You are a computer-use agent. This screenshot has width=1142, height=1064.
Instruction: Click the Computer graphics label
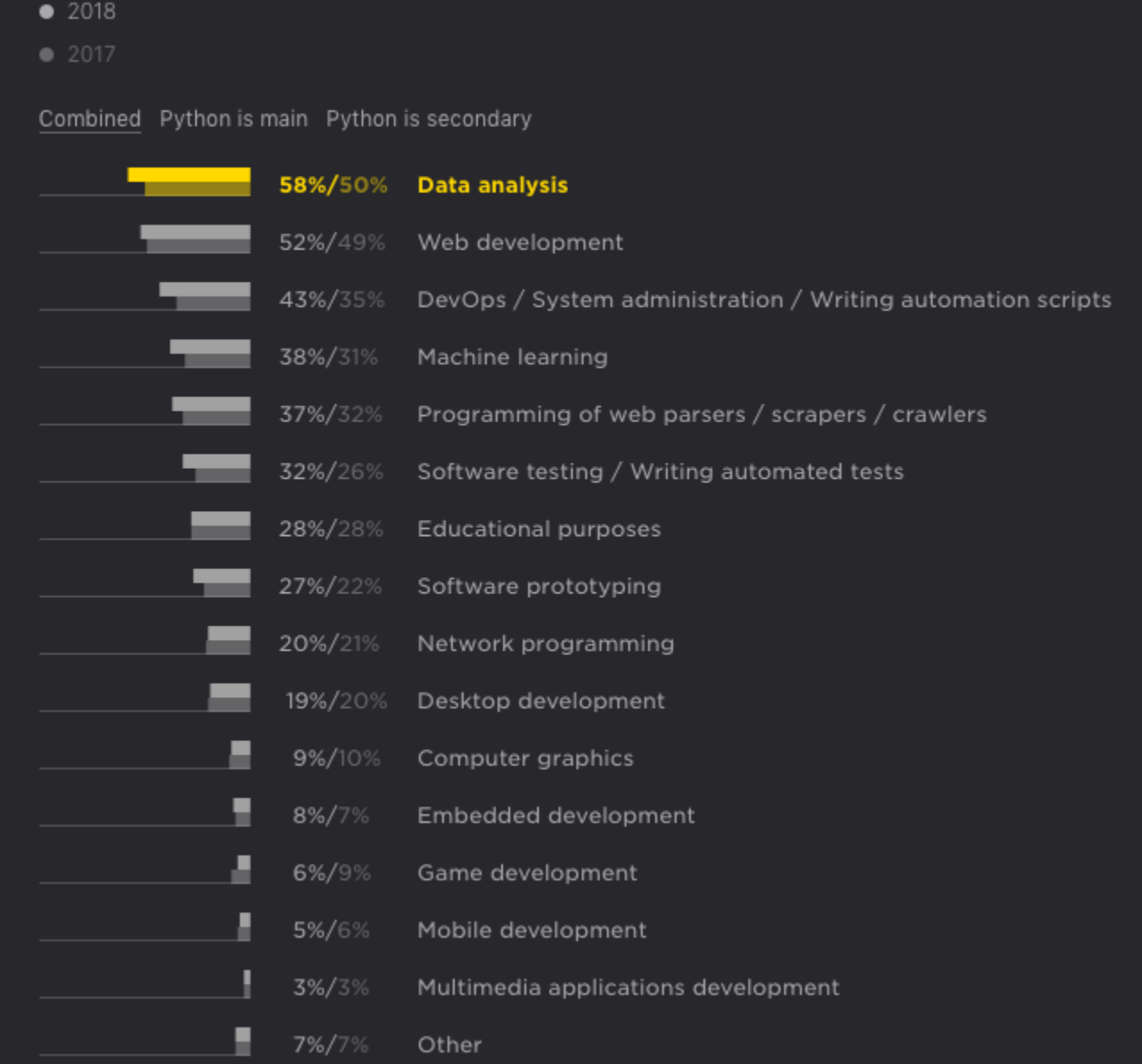pos(525,758)
